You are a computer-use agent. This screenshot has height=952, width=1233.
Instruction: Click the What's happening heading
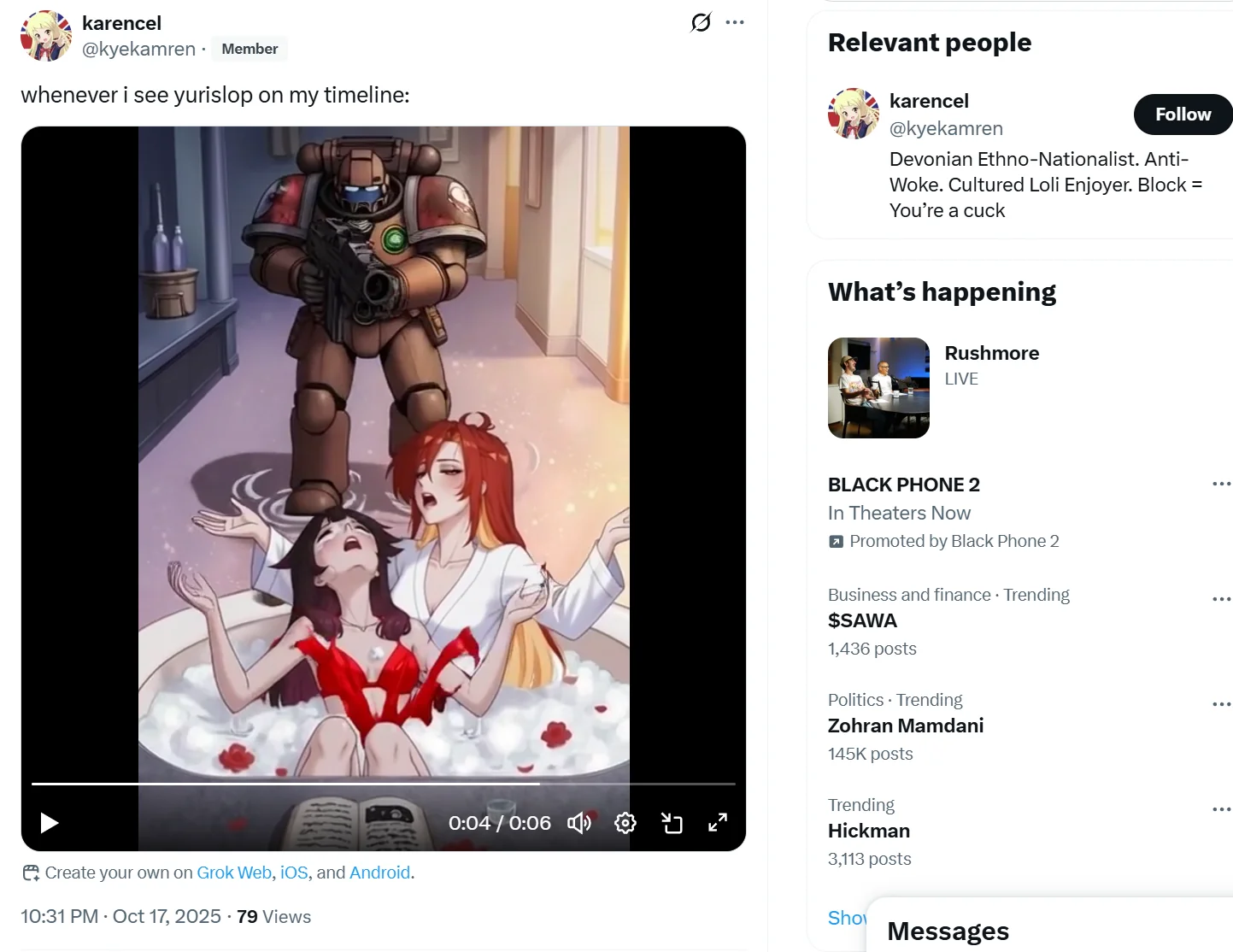point(942,292)
